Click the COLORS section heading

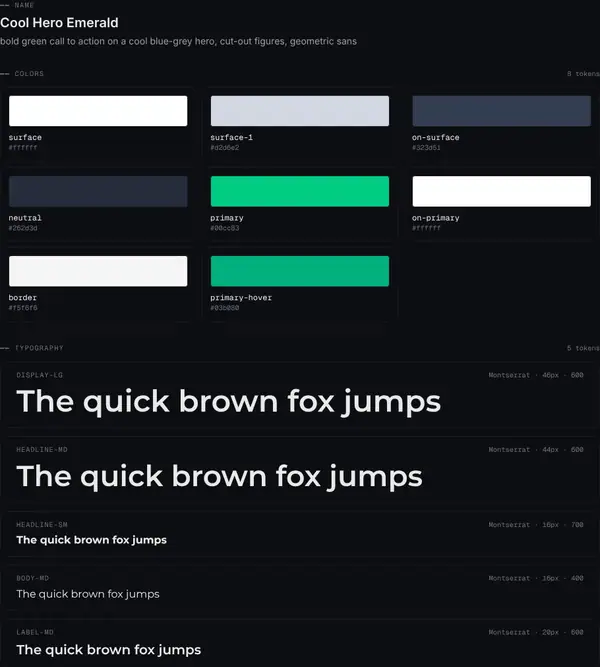point(29,74)
